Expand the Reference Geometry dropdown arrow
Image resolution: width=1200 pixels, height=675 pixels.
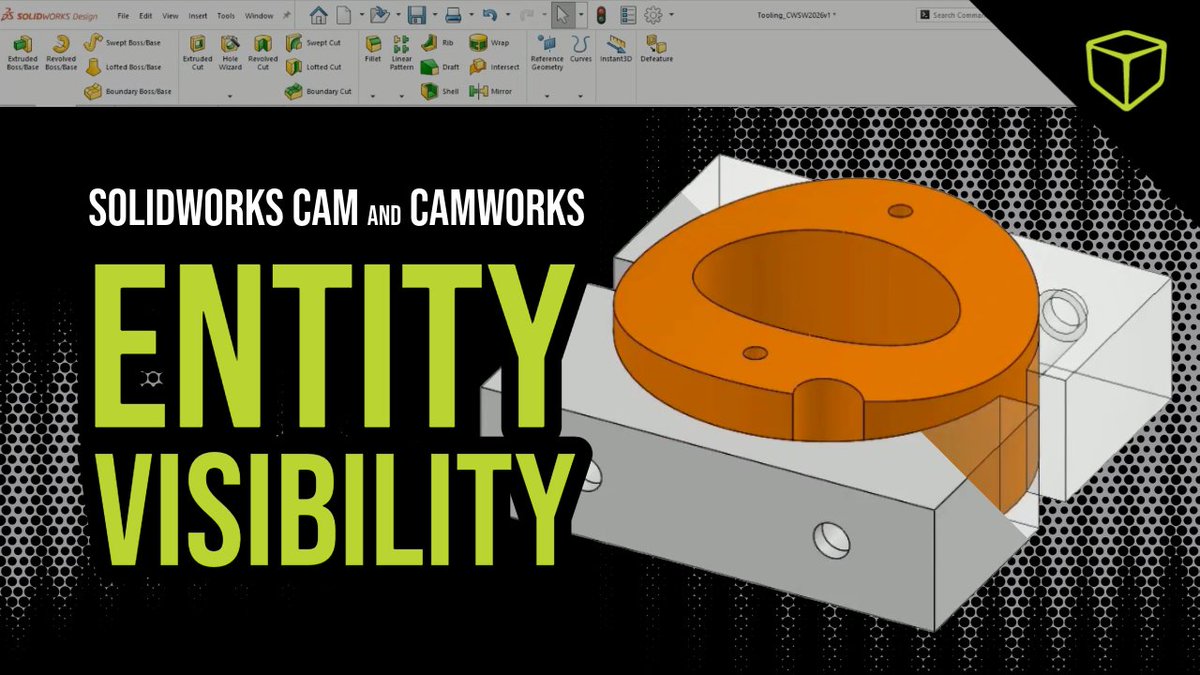tap(547, 96)
